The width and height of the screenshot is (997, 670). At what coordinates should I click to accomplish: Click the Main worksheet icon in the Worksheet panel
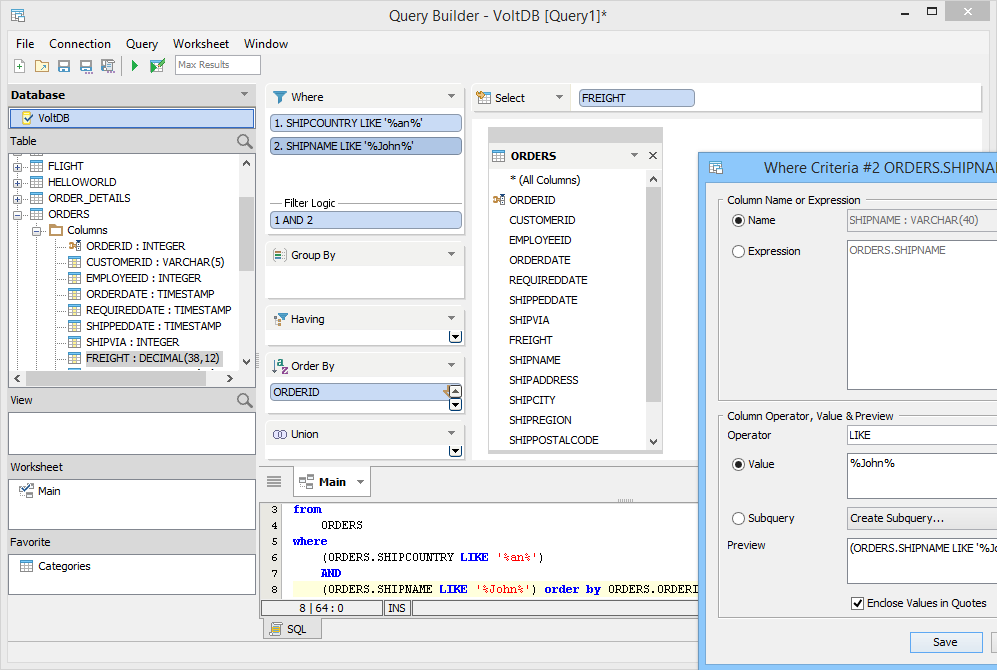click(x=26, y=491)
